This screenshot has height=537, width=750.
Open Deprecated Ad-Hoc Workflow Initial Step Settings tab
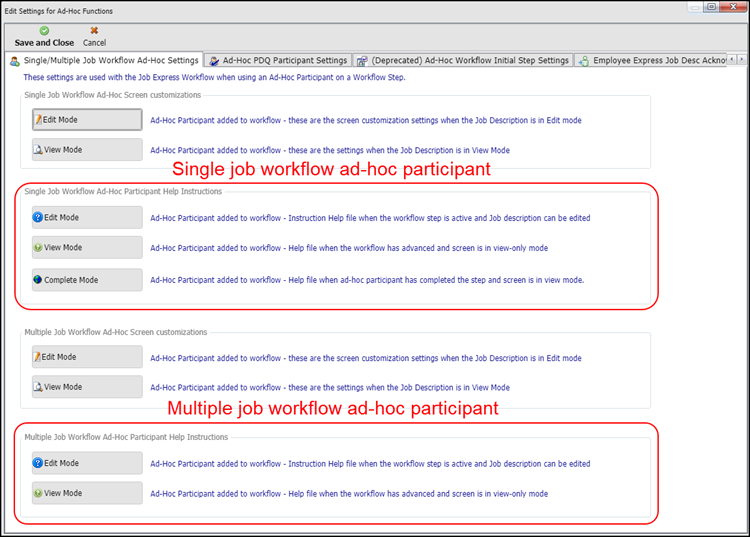[x=463, y=60]
